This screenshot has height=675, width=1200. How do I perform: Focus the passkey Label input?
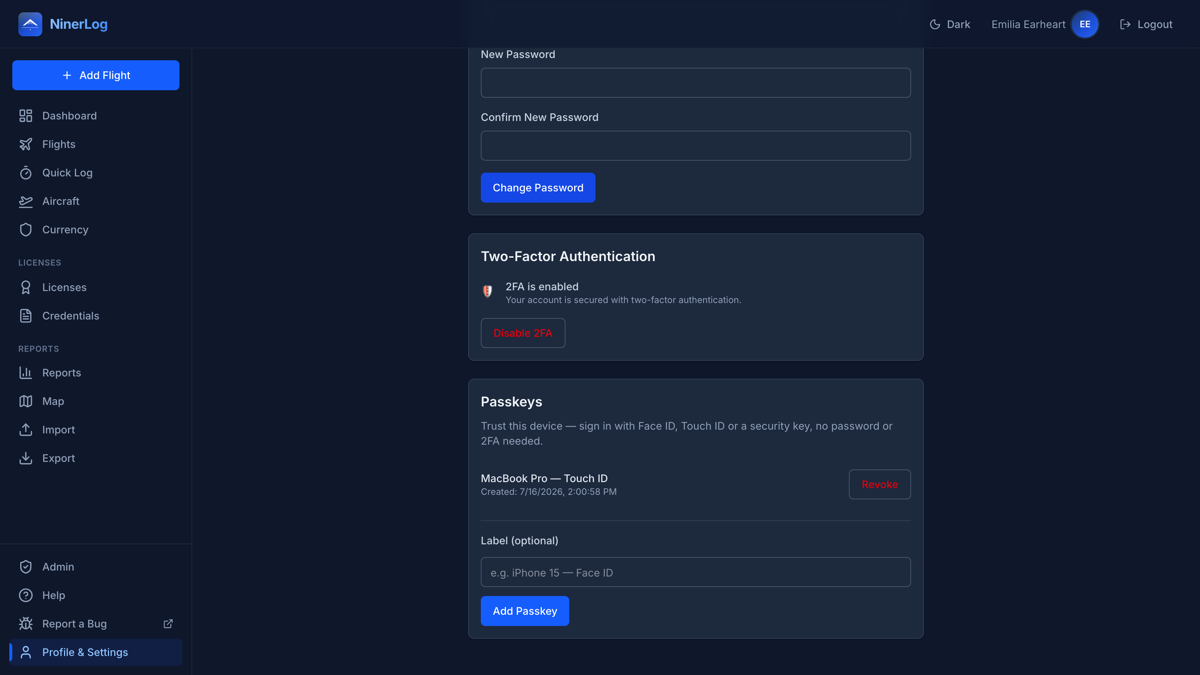(x=696, y=572)
